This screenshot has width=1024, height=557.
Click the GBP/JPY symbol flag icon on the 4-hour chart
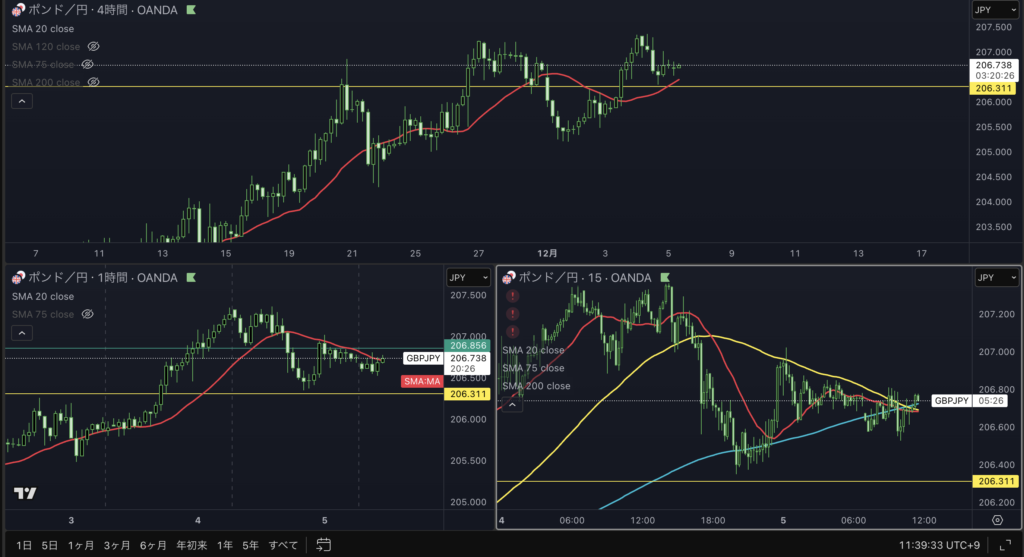pyautogui.click(x=18, y=10)
